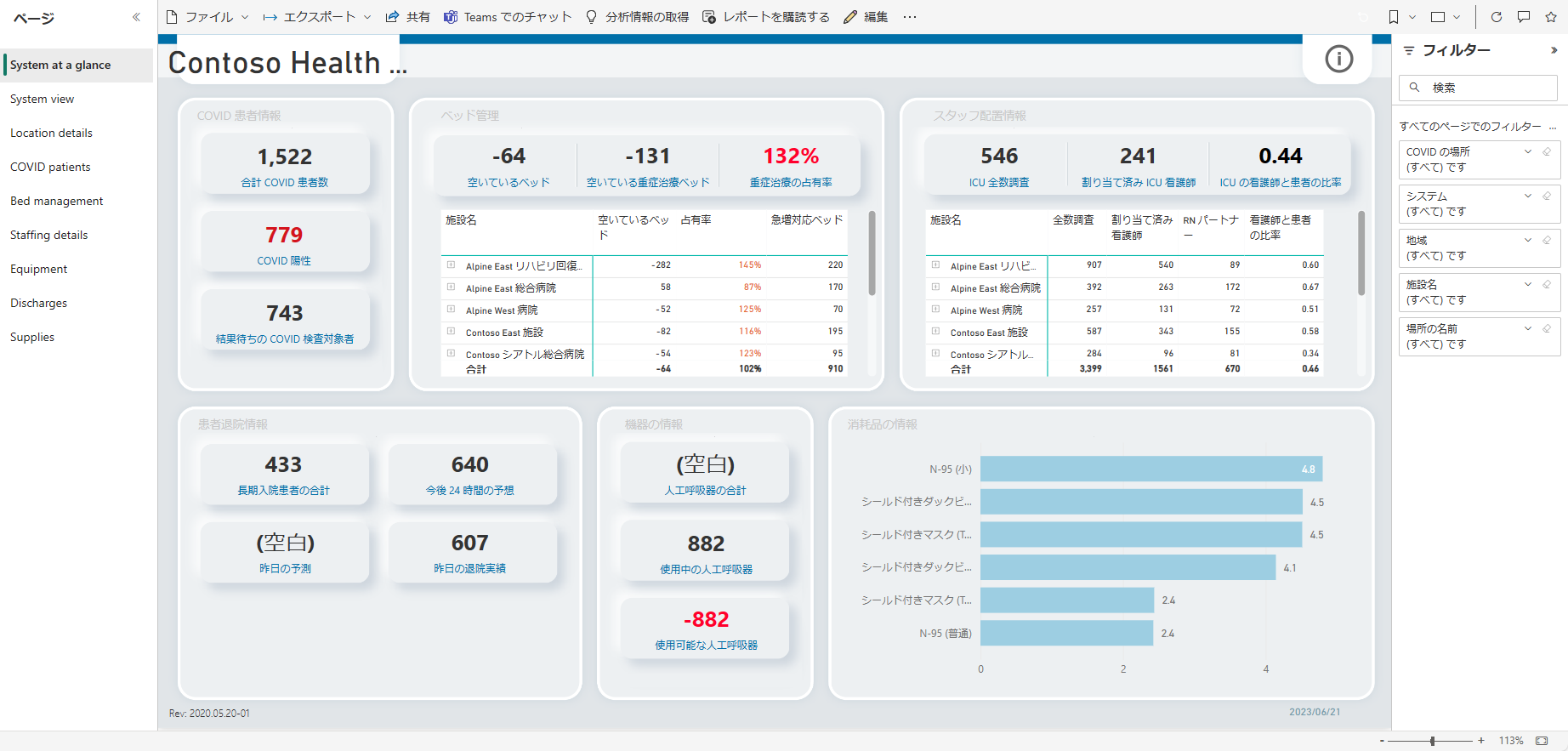
Task: Click the 編集 edit button
Action: click(x=866, y=17)
